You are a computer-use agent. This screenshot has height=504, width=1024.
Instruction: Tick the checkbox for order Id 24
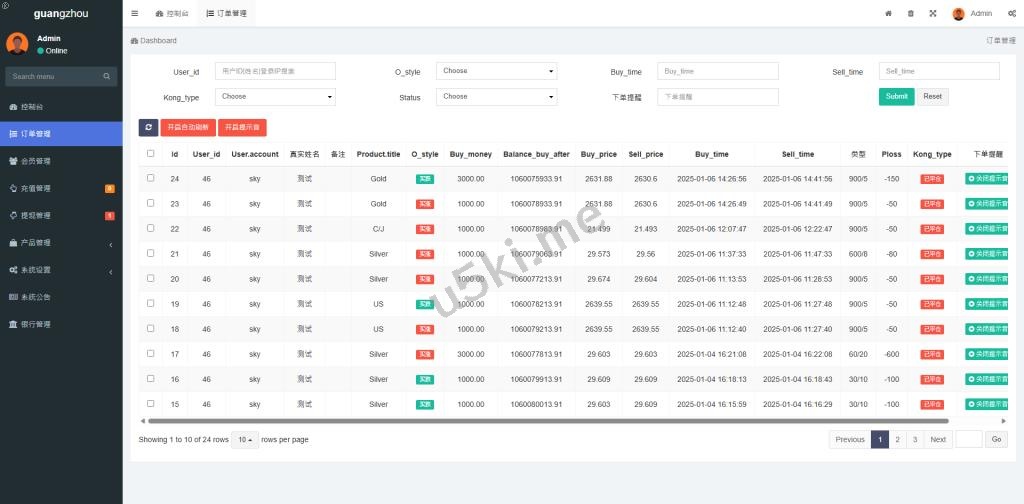click(151, 178)
